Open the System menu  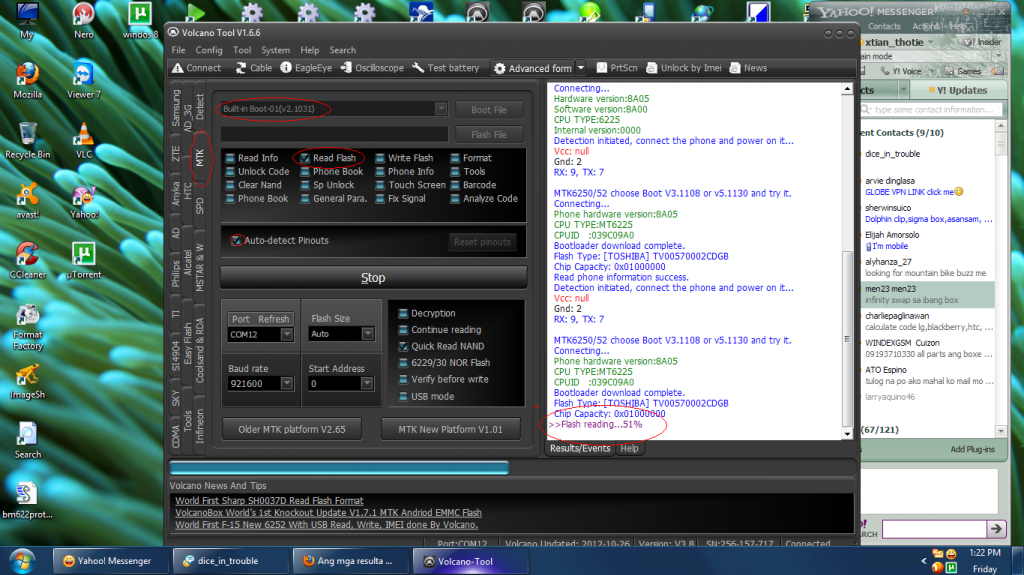pyautogui.click(x=276, y=50)
